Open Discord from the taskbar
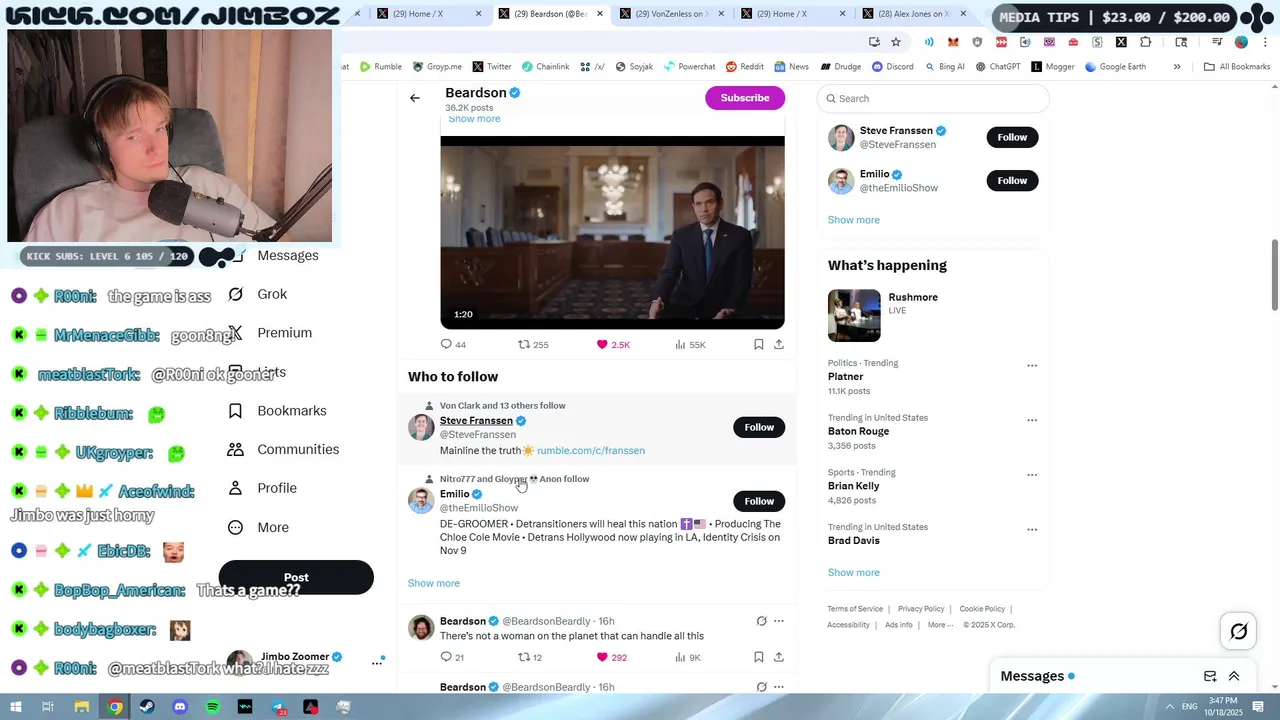1280x720 pixels. tap(180, 707)
